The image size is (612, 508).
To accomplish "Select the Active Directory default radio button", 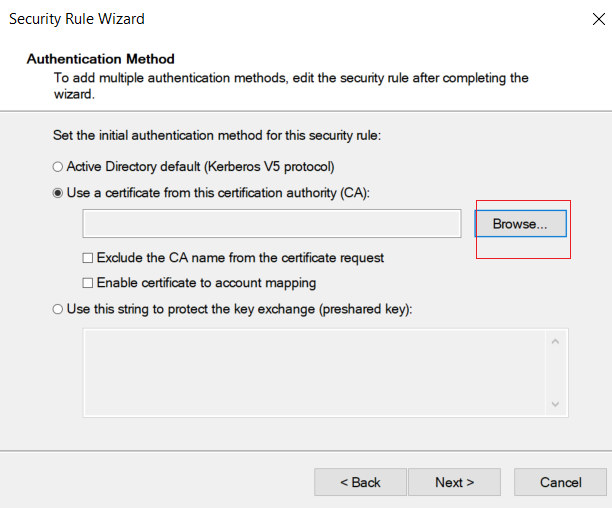I will click(58, 167).
